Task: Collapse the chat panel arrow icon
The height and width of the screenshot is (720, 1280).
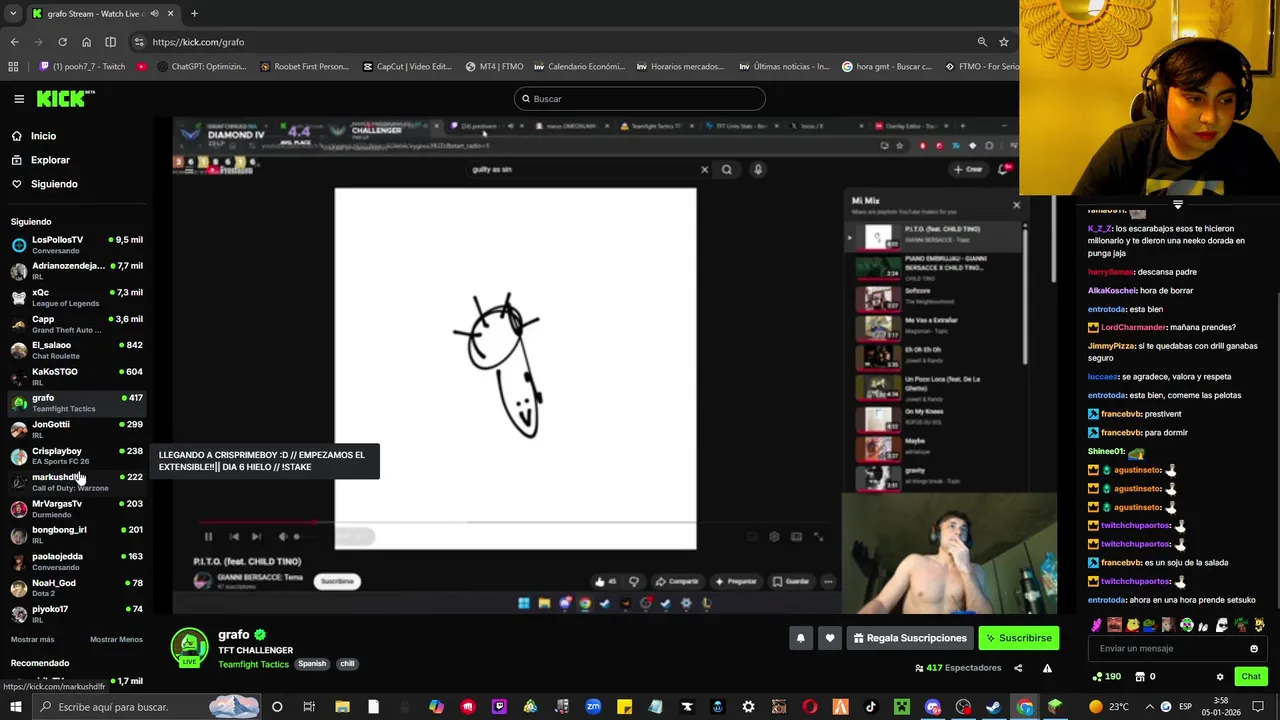Action: pyautogui.click(x=1177, y=204)
